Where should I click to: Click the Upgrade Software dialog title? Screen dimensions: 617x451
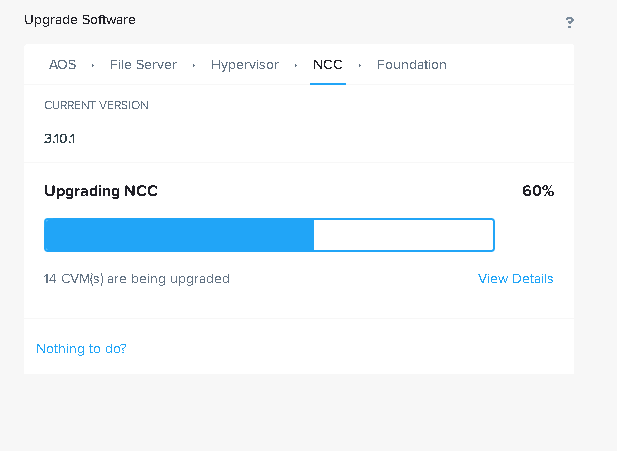click(80, 20)
